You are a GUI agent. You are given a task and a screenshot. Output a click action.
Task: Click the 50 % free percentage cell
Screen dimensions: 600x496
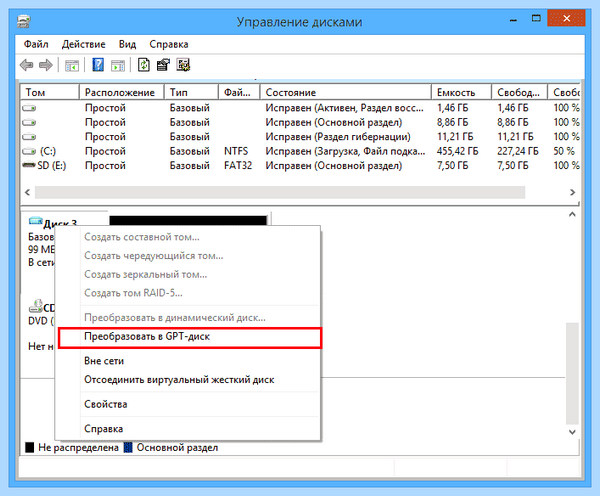(564, 151)
